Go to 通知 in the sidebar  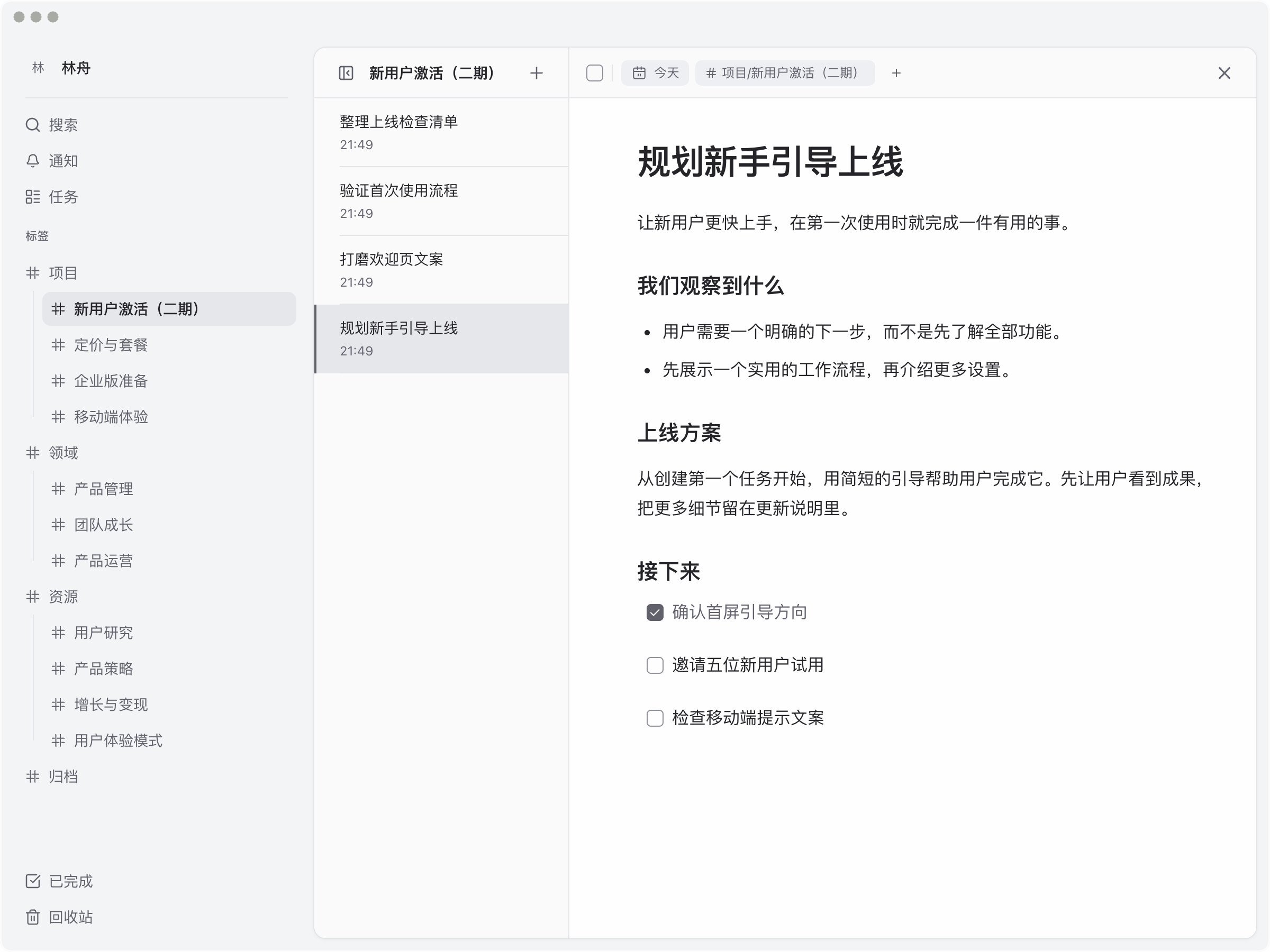click(x=156, y=161)
